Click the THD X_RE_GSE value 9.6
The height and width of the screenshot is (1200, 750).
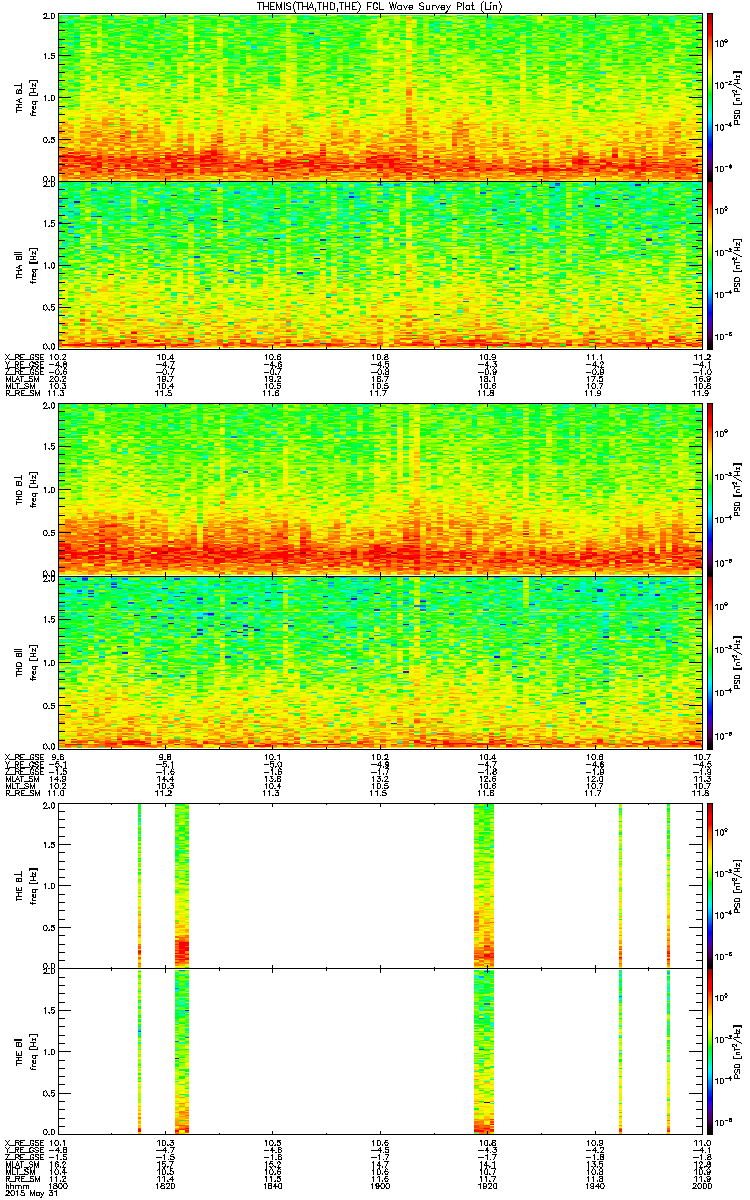59,756
